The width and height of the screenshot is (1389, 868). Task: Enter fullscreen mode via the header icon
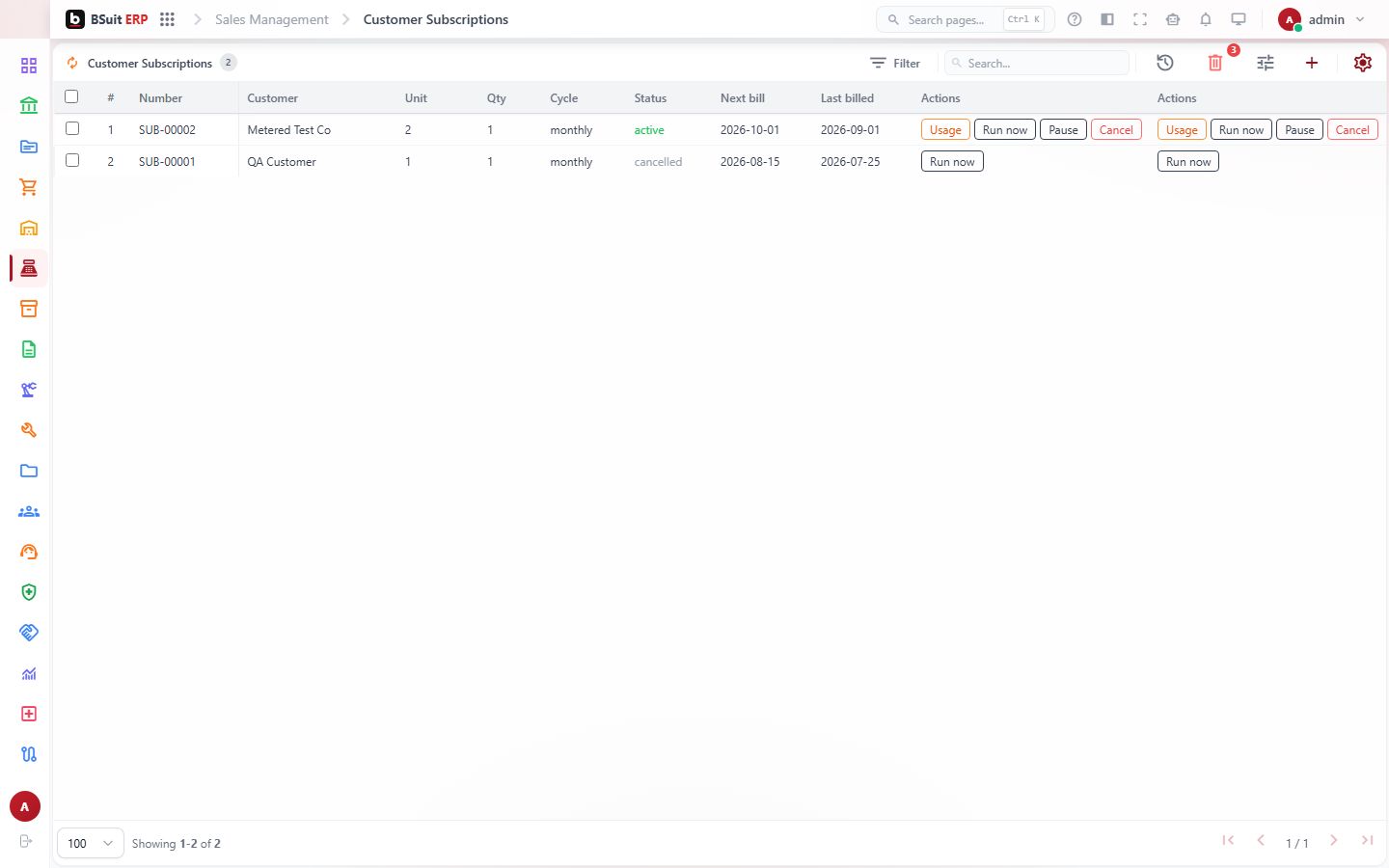[x=1140, y=19]
